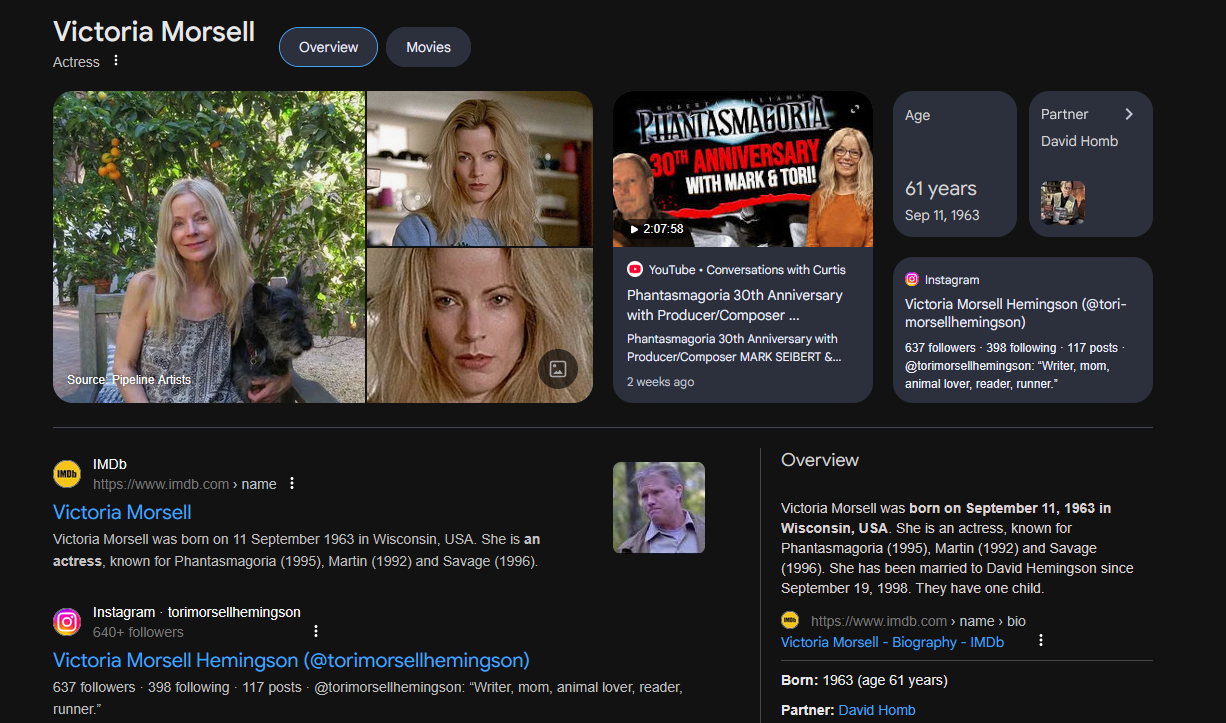Click the Born: 1963 (age 61 years) line
Viewport: 1226px width, 723px height.
point(864,680)
